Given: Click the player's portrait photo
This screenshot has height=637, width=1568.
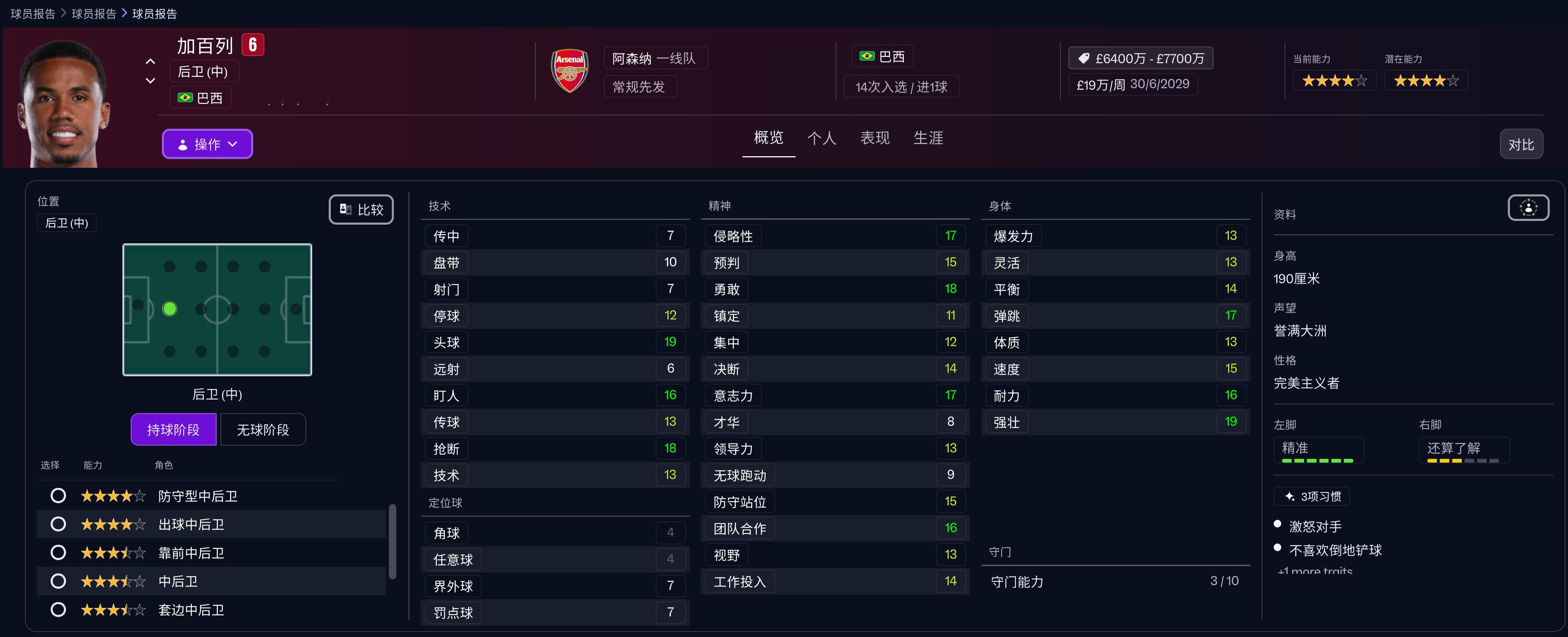Looking at the screenshot, I should click(64, 103).
